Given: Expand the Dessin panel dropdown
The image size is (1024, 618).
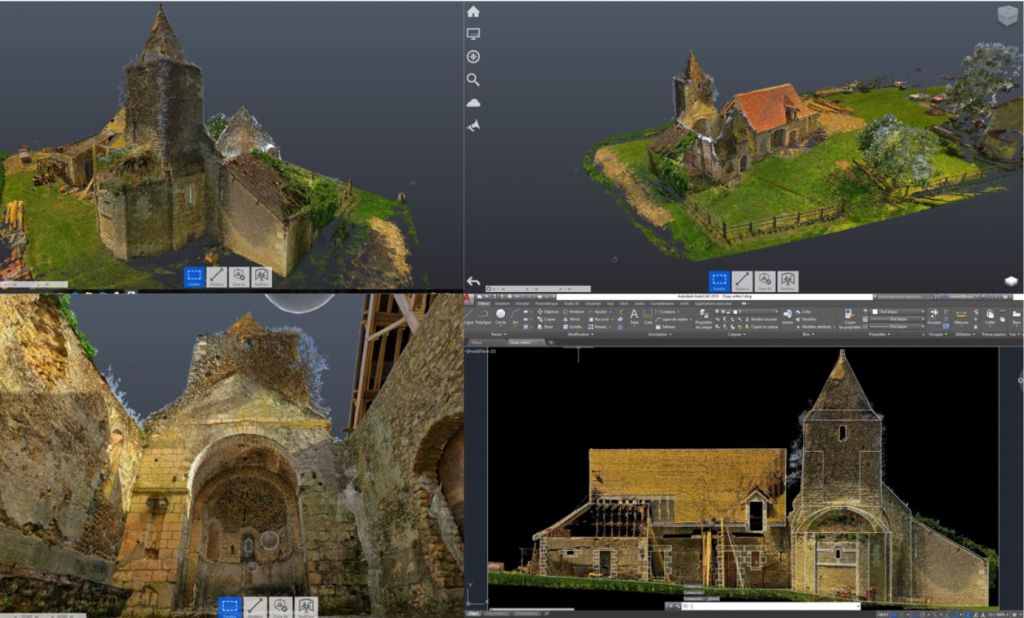Looking at the screenshot, I should tap(498, 334).
